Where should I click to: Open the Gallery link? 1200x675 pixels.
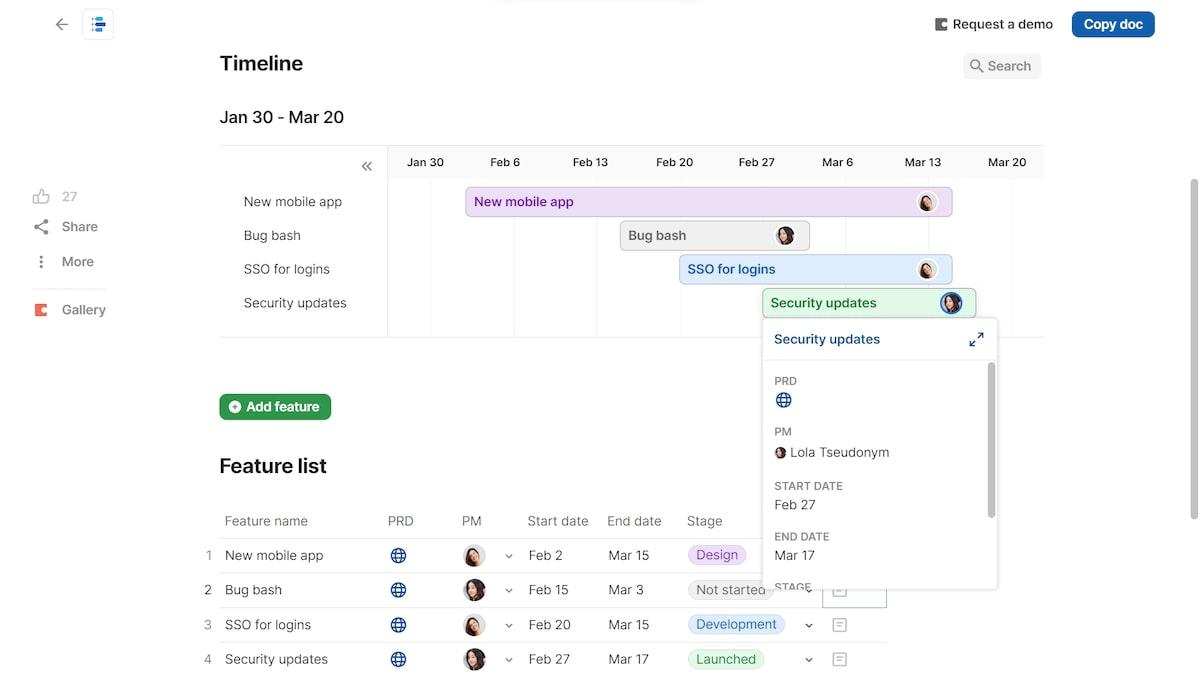pos(83,310)
